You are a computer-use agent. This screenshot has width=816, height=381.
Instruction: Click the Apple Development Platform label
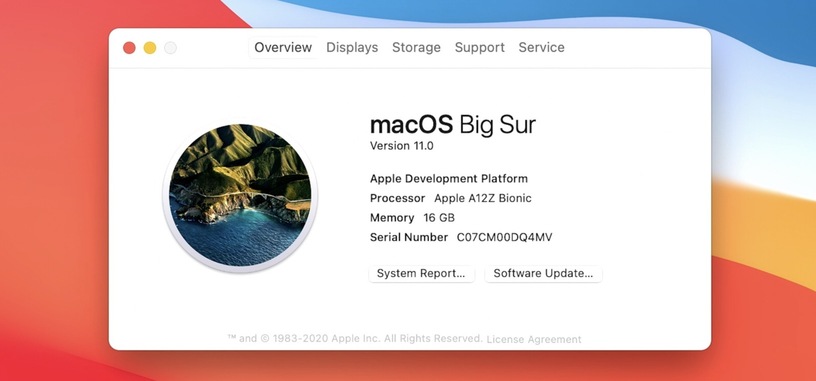click(449, 179)
